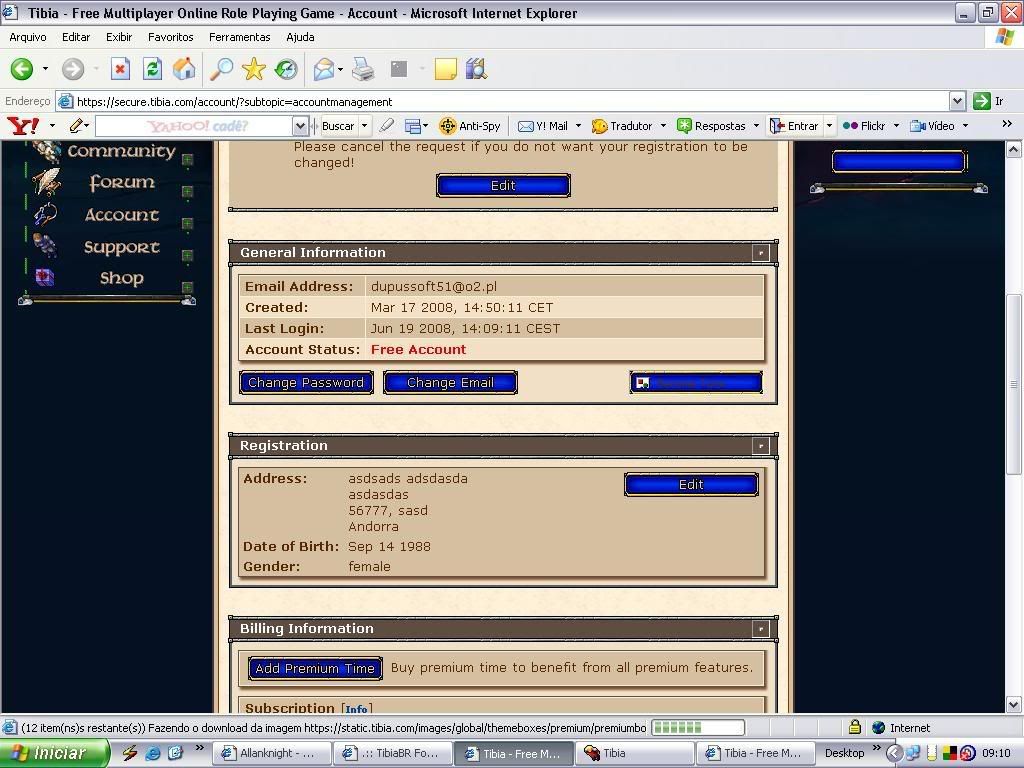
Task: Click the Refresh page icon
Action: click(x=152, y=69)
